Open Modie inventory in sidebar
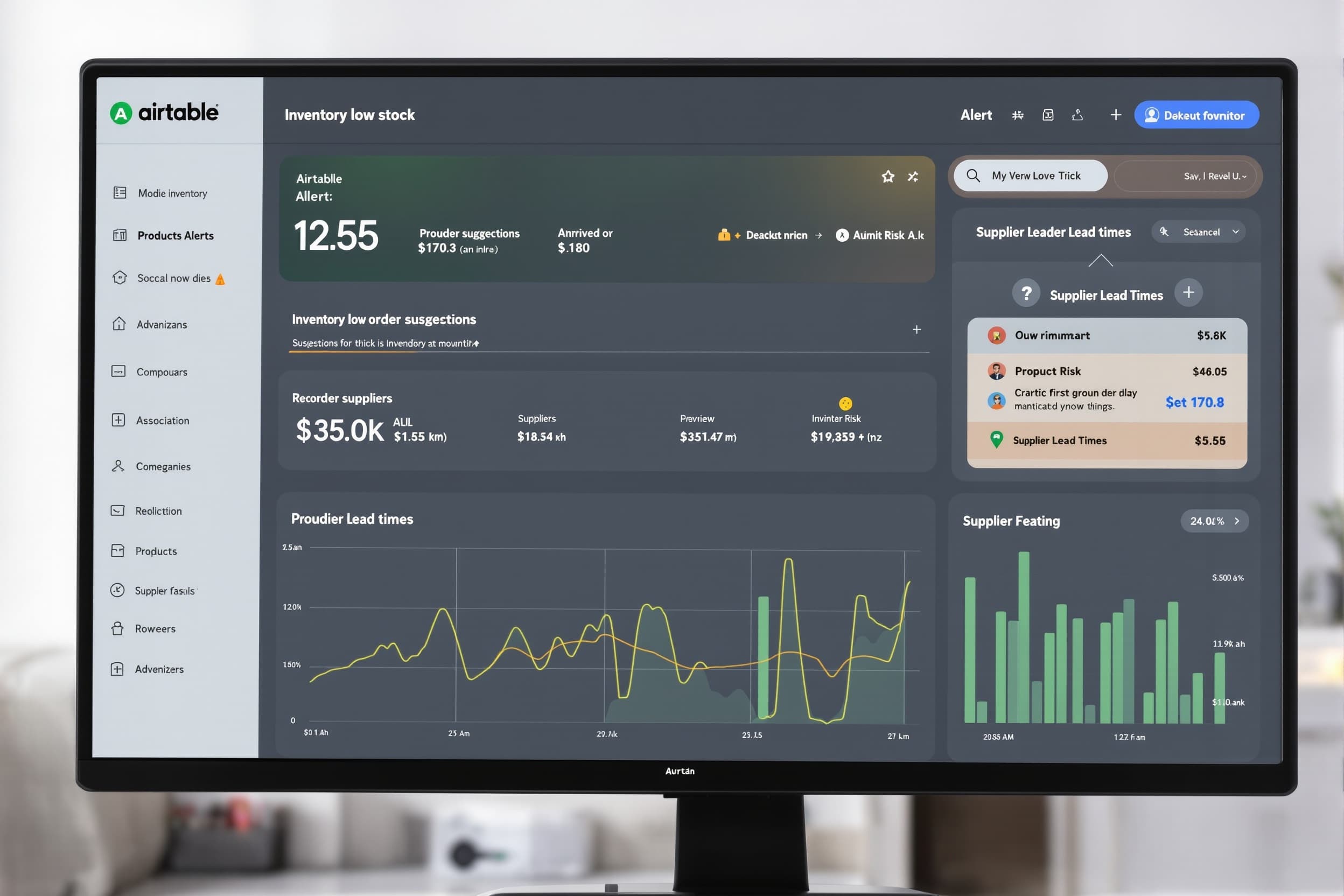Image resolution: width=1344 pixels, height=896 pixels. [160, 193]
